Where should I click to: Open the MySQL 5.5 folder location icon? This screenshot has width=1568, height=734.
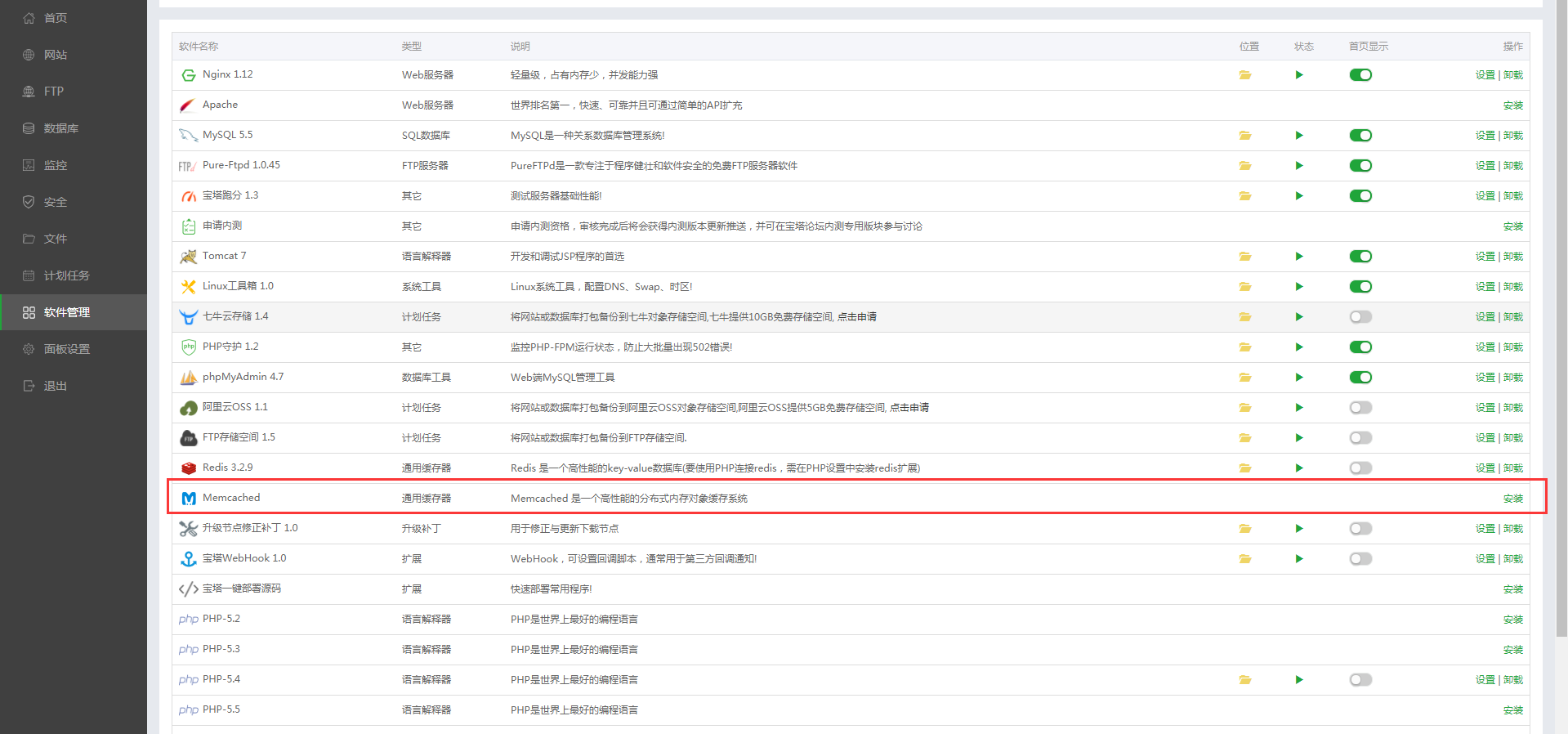tap(1244, 136)
